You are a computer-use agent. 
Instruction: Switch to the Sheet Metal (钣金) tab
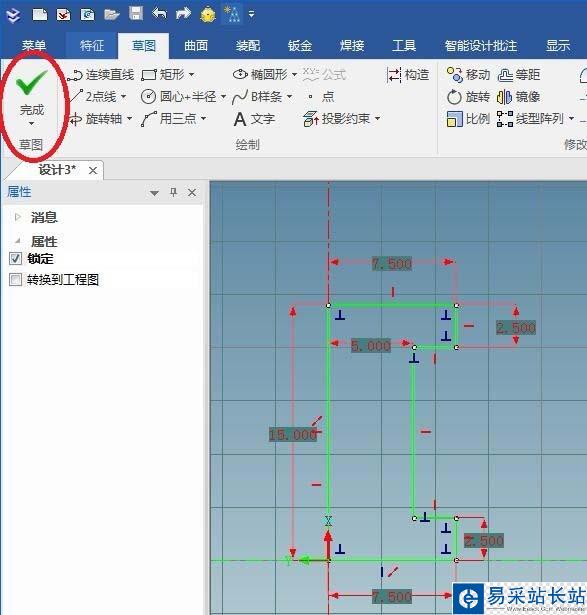point(300,45)
